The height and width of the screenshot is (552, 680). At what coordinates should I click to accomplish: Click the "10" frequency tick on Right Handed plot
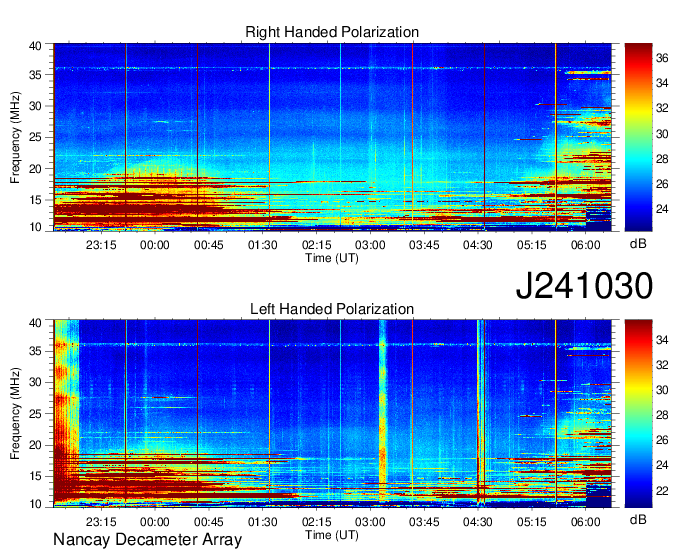click(x=35, y=227)
